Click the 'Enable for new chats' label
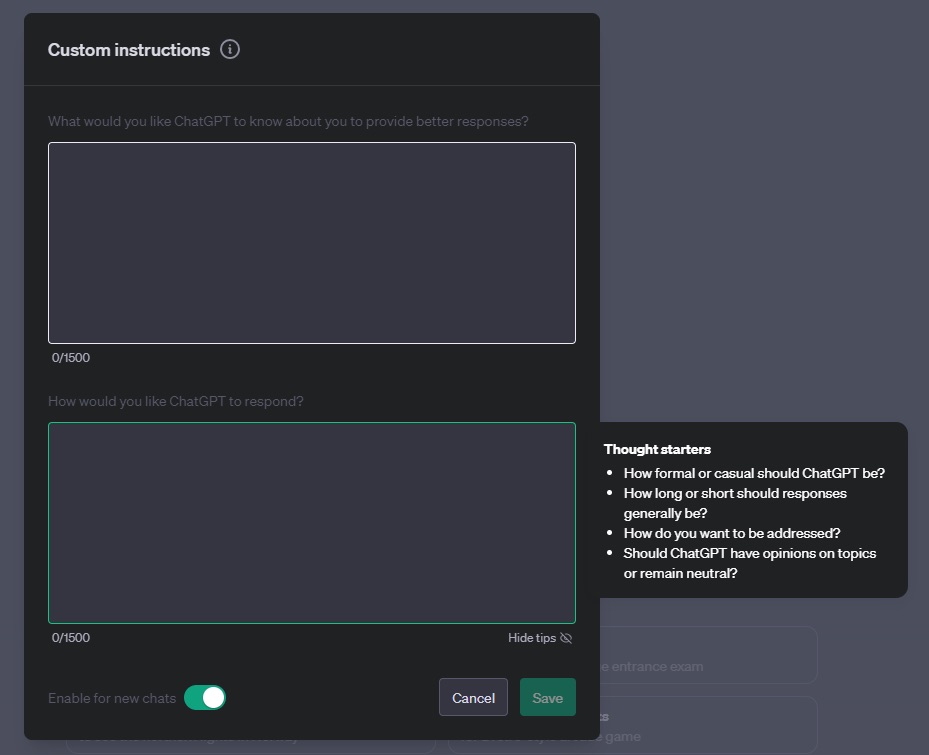 click(112, 698)
